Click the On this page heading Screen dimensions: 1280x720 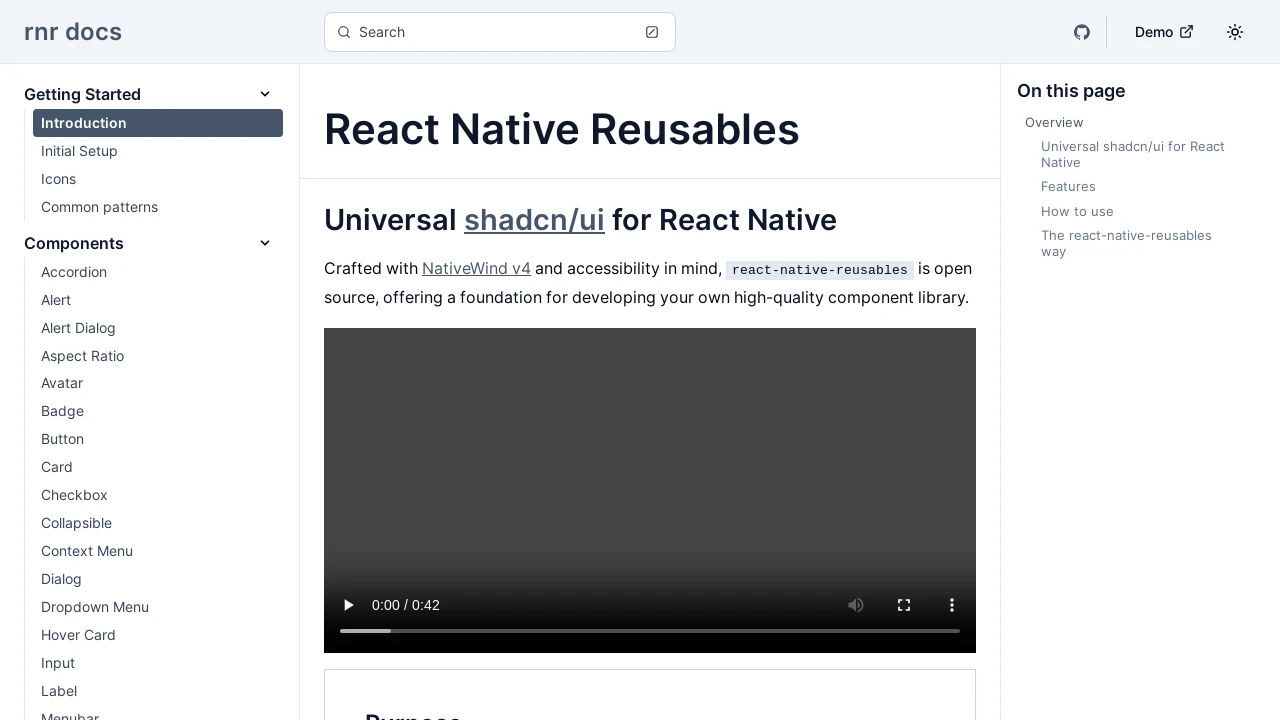point(1071,91)
